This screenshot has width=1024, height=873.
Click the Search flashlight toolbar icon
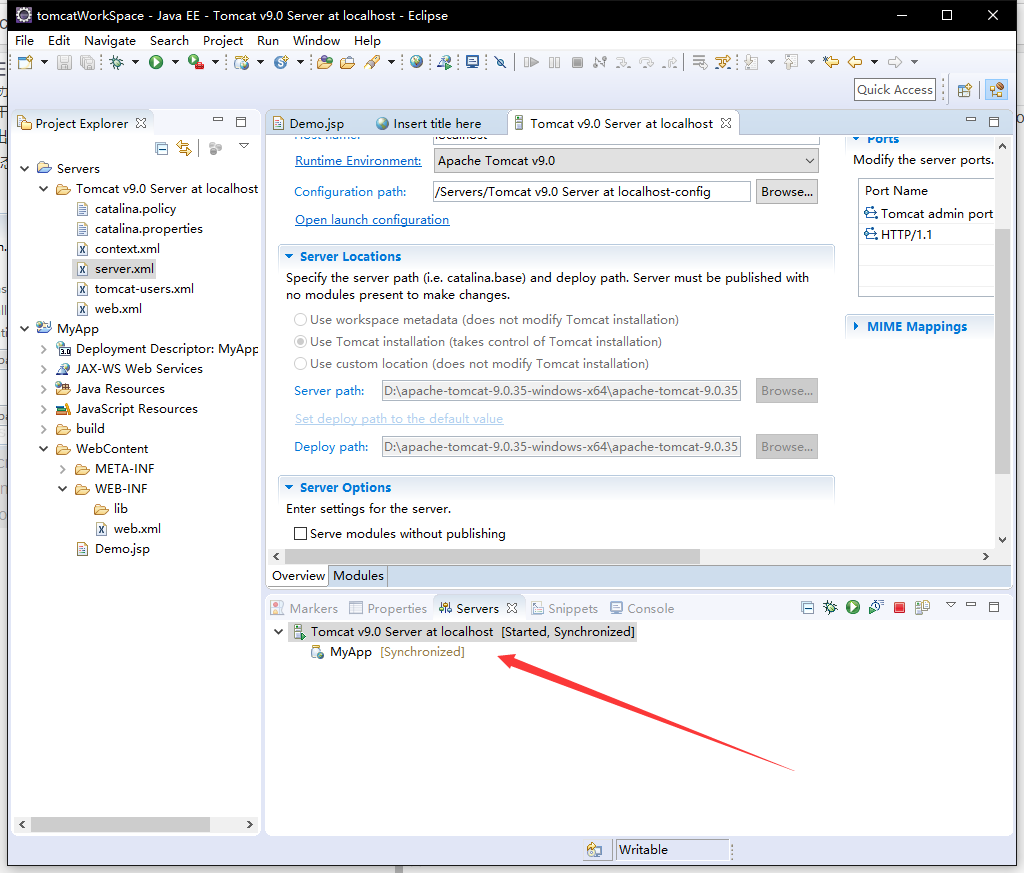[x=372, y=62]
